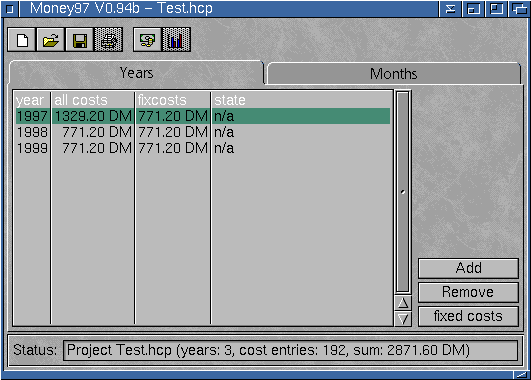This screenshot has height=380, width=531.
Task: Open the fixed costs button
Action: pos(468,316)
